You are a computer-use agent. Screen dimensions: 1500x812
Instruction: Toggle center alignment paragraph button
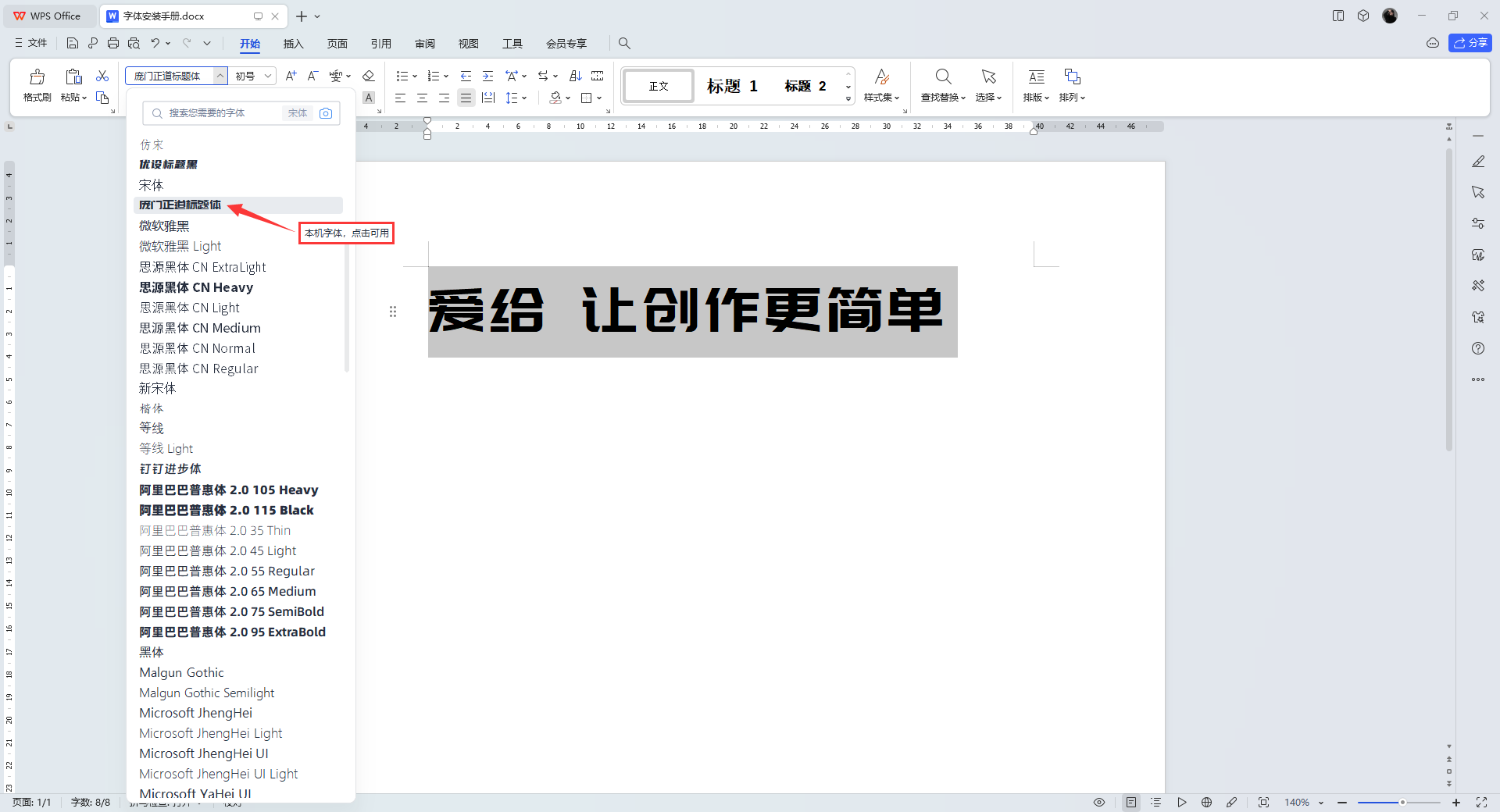tap(422, 98)
